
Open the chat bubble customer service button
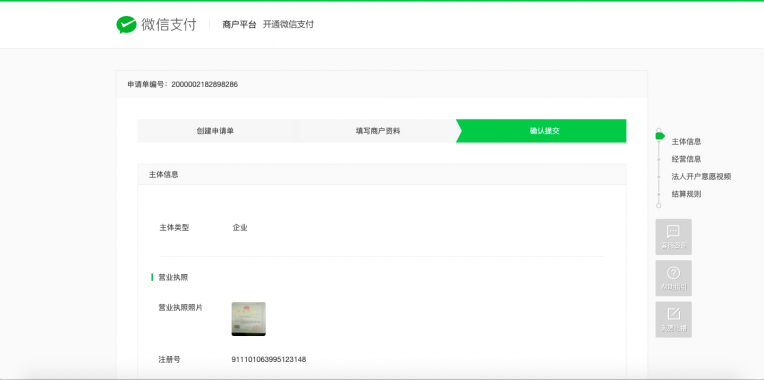[673, 237]
